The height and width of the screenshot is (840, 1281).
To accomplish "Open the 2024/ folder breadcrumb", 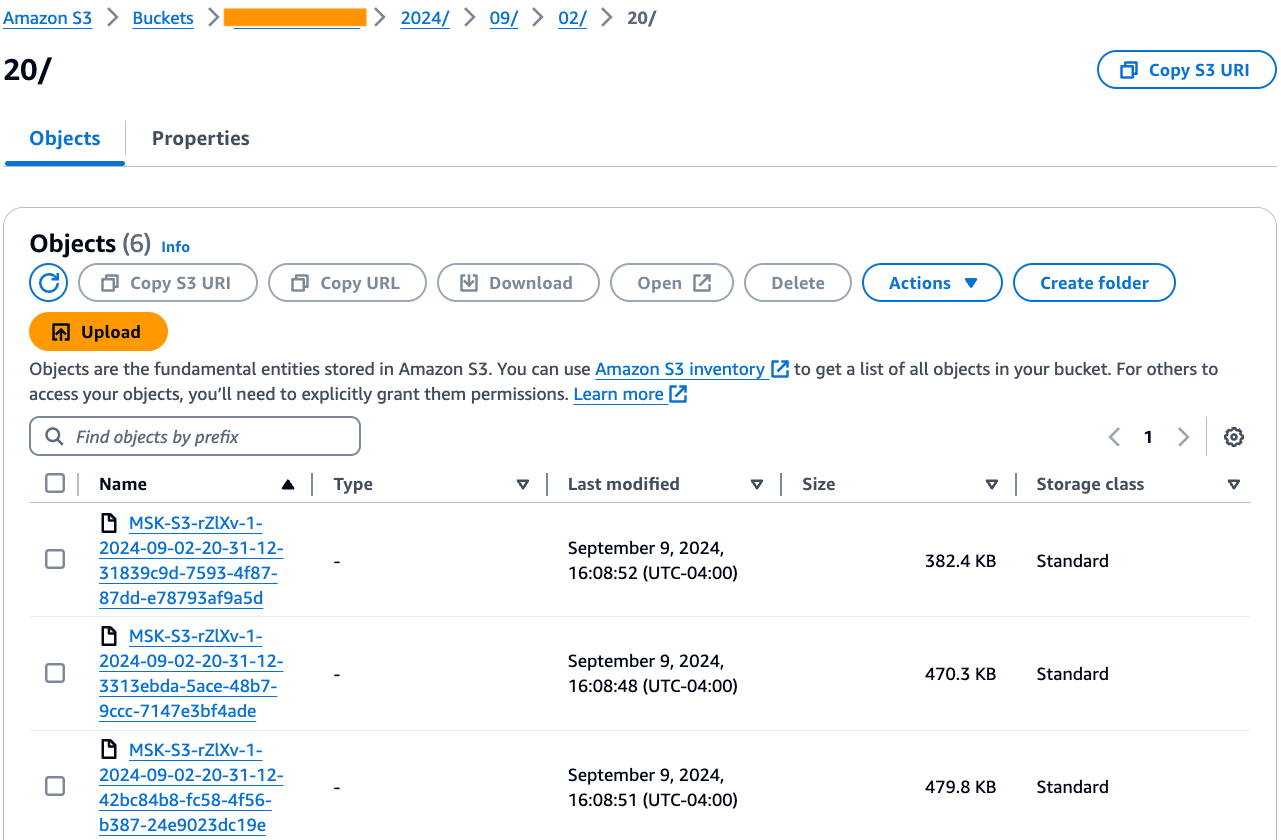I will [425, 18].
